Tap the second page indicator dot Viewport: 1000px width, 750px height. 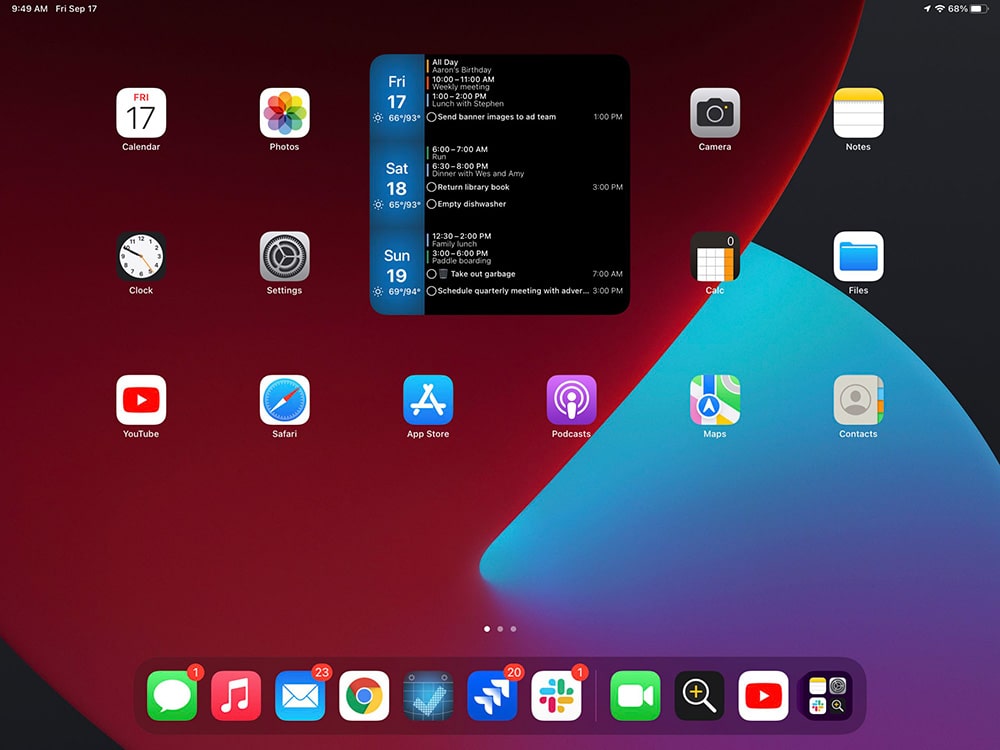click(500, 629)
